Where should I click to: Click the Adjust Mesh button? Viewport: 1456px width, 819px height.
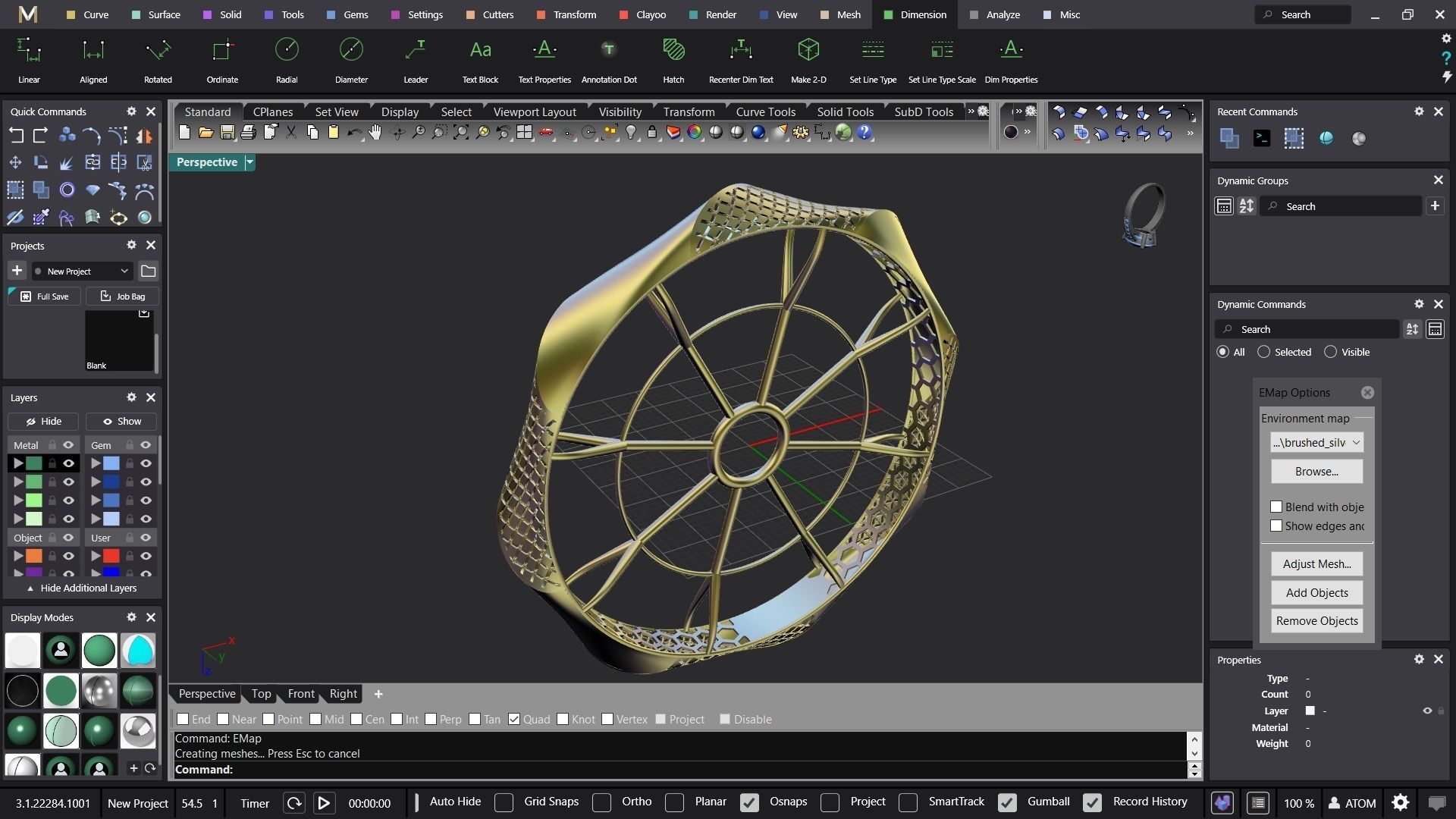[1316, 563]
